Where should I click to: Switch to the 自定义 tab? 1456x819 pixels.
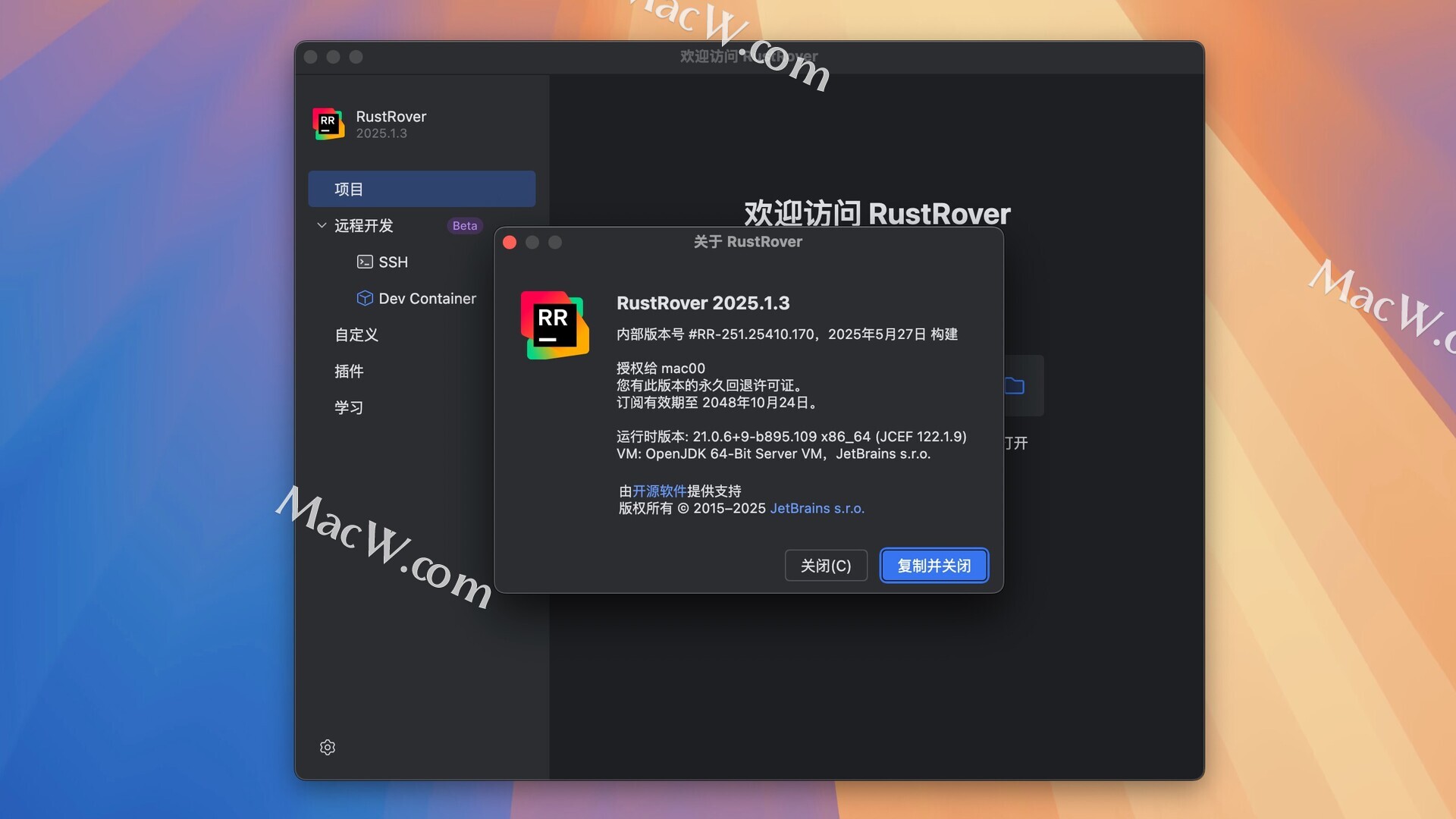[356, 334]
